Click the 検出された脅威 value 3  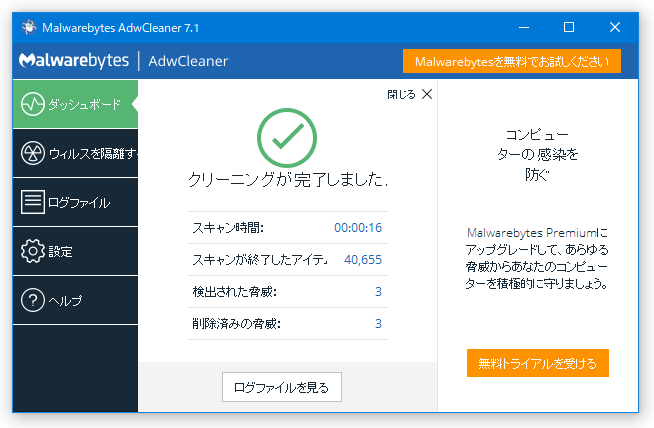(378, 292)
